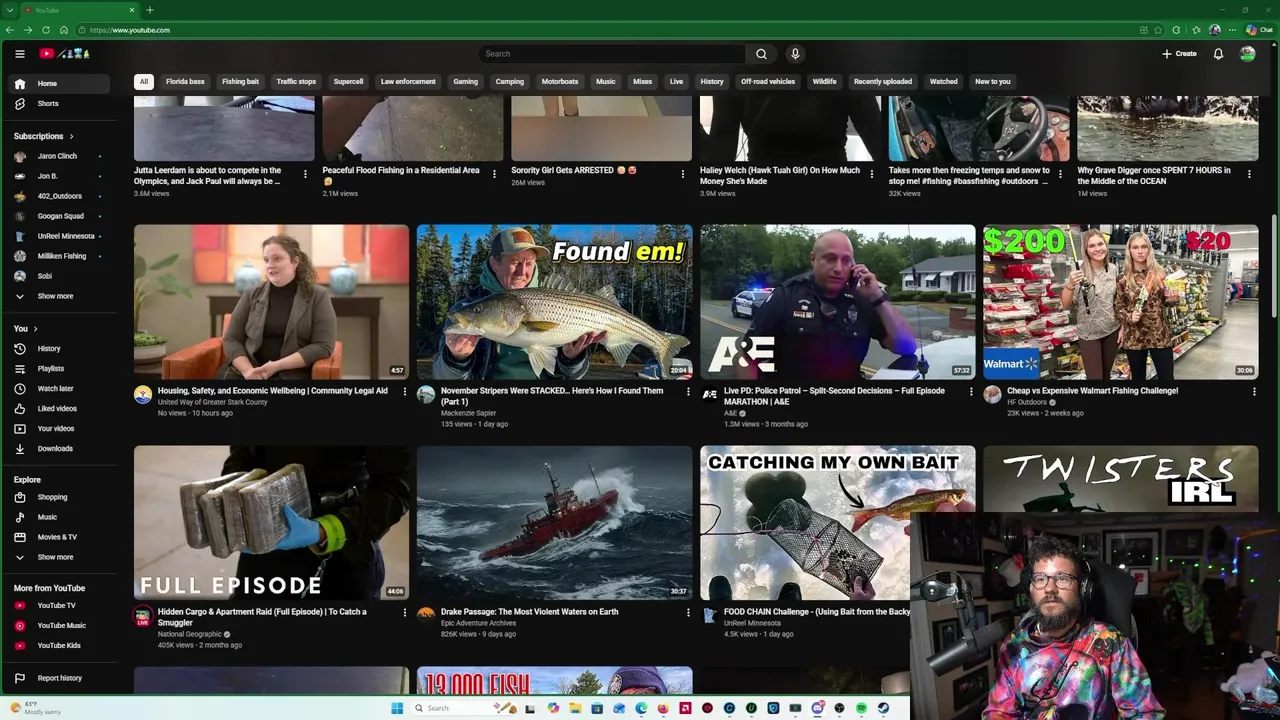Click the search magnifier button

tap(761, 54)
